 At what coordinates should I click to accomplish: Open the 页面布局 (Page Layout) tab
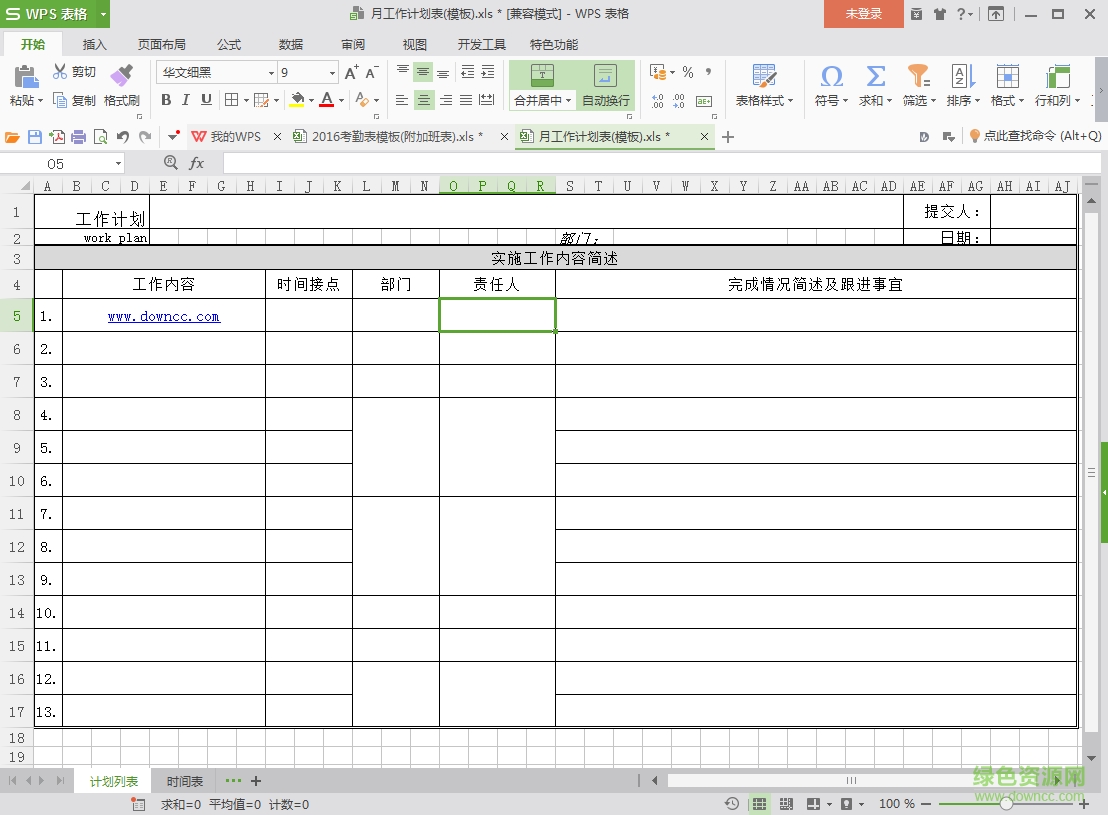click(x=162, y=45)
